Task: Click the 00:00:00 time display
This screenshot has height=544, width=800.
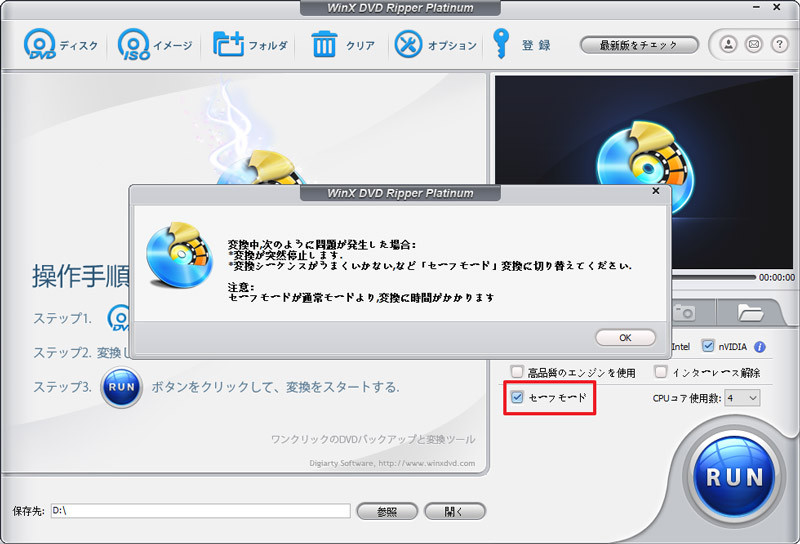Action: [777, 278]
